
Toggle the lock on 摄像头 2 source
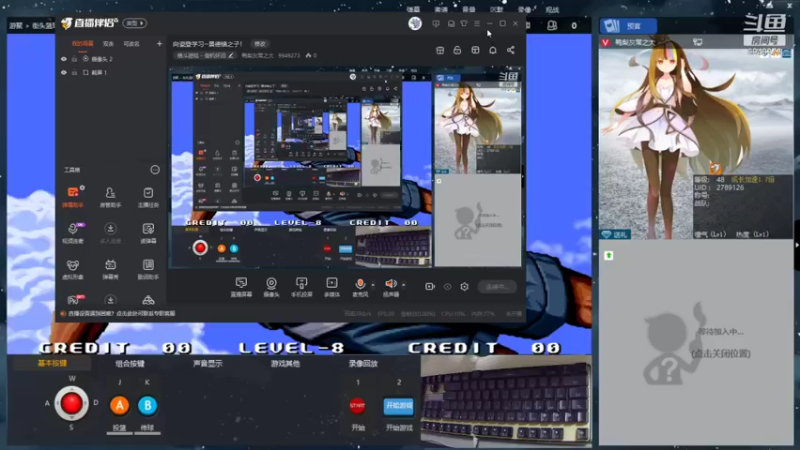(74, 59)
